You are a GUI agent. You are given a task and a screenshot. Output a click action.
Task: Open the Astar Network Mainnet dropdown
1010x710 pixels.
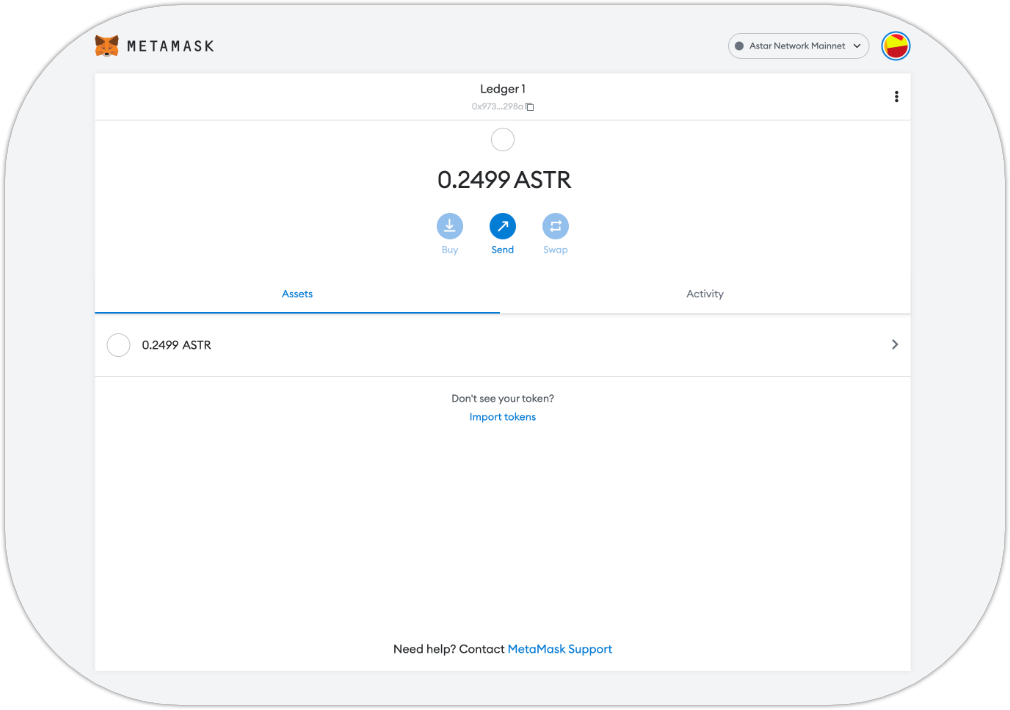tap(797, 46)
